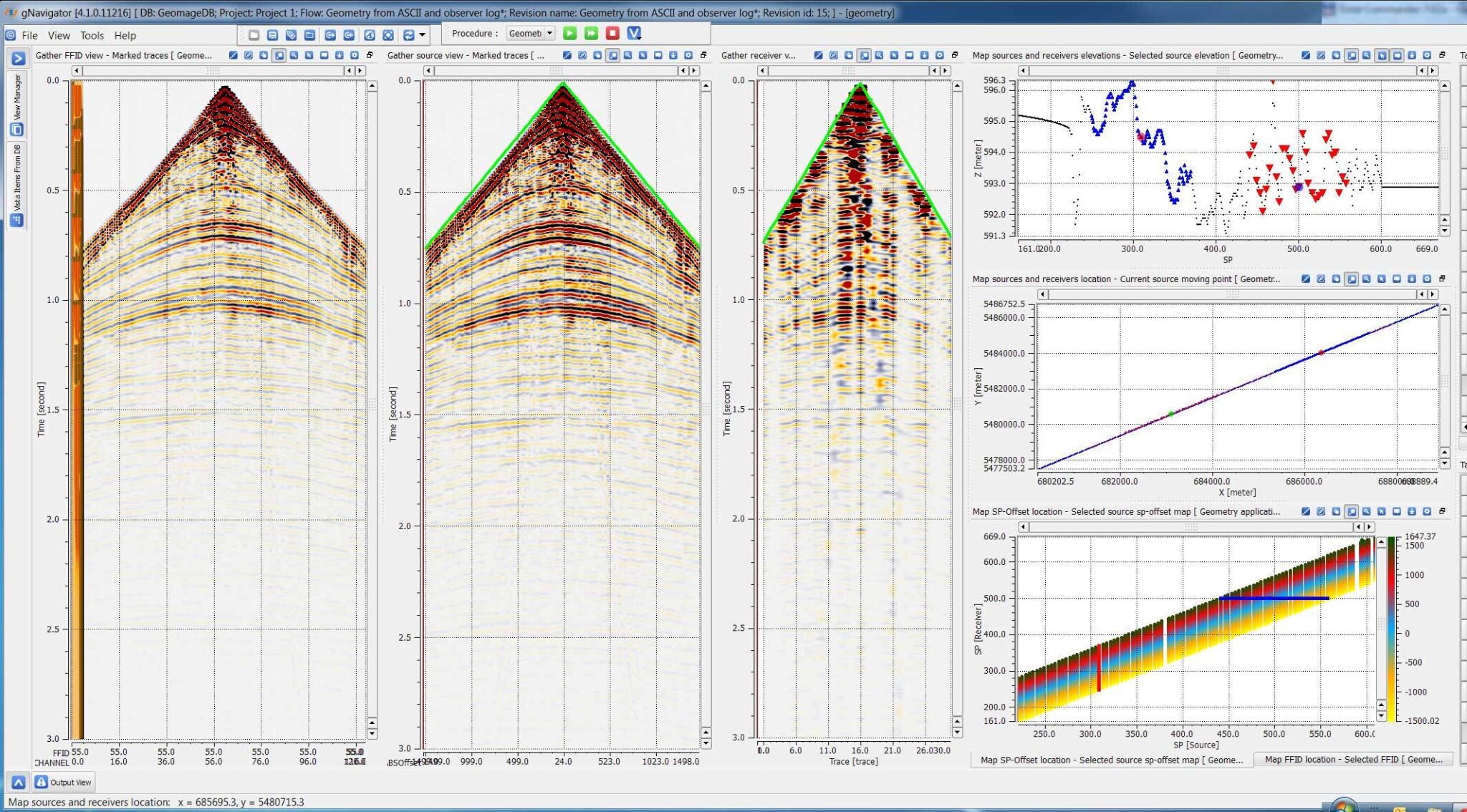This screenshot has height=812, width=1467.
Task: Expand the refresh button dropdown arrow
Action: (x=423, y=35)
